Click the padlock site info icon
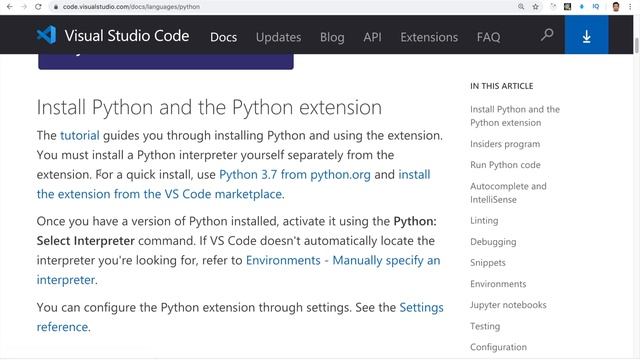This screenshot has width=640, height=360. (x=56, y=7)
